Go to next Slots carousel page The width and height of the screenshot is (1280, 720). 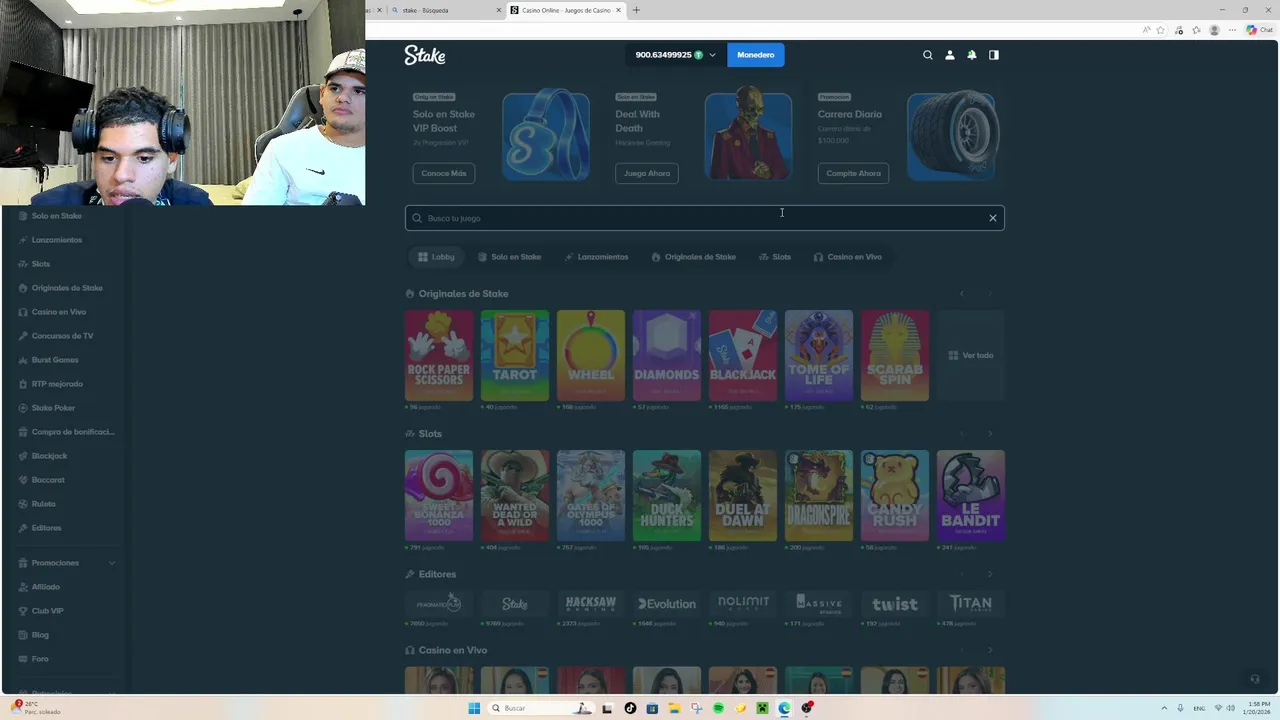(x=990, y=434)
